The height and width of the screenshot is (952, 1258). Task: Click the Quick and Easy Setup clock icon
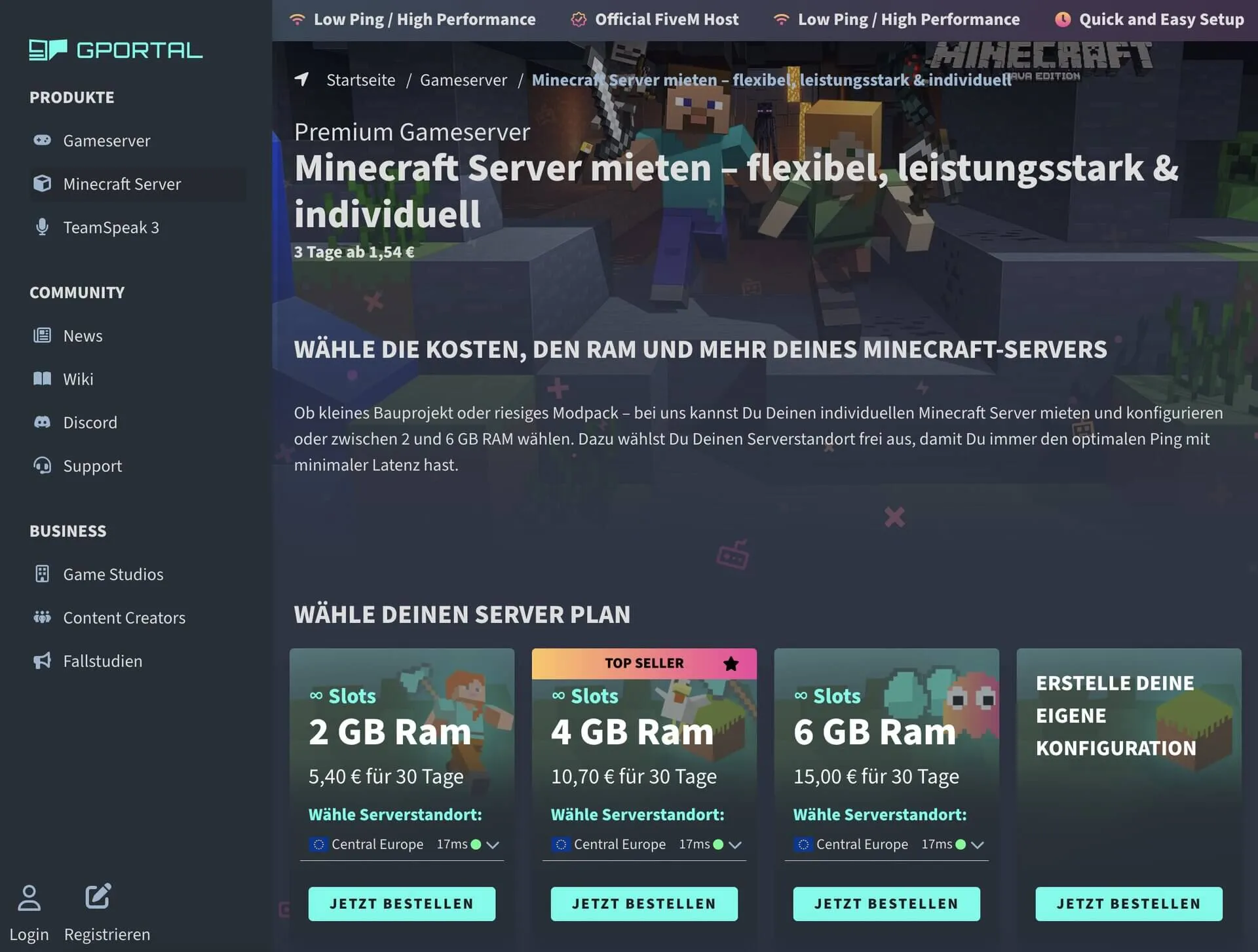coord(1063,20)
